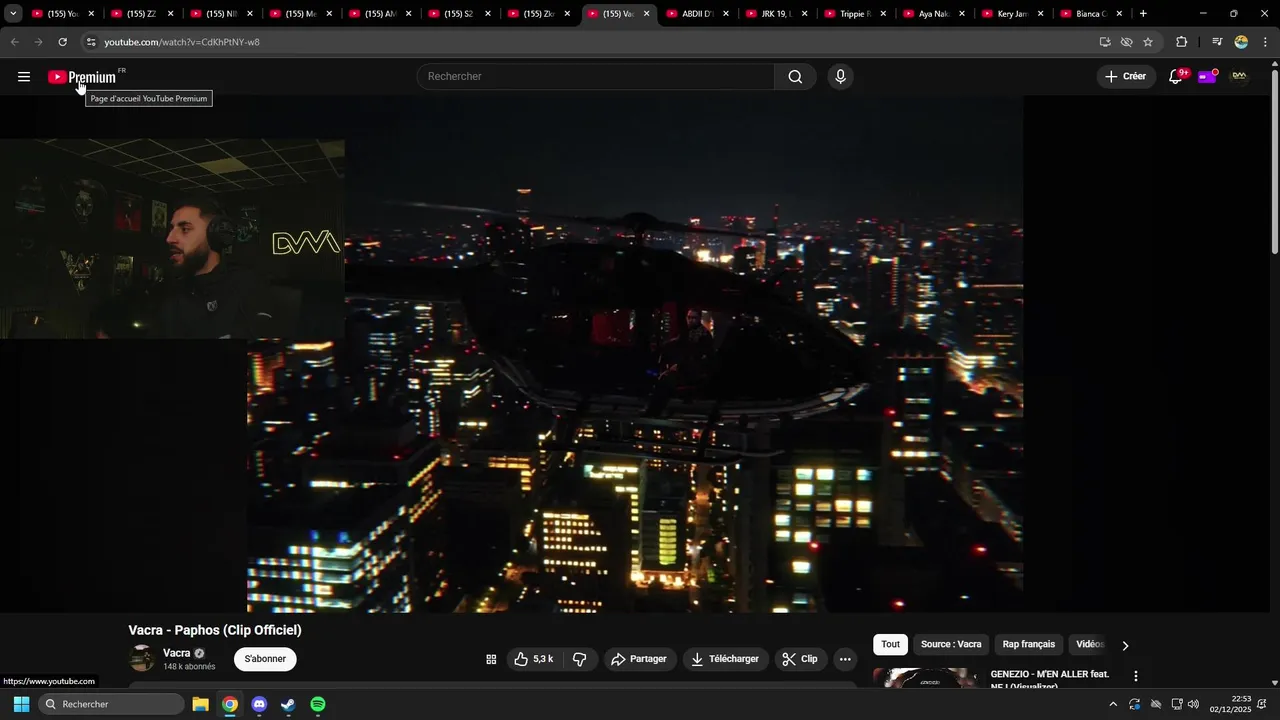Dislike the video with thumbs down
Viewport: 1280px width, 720px height.
click(x=579, y=659)
